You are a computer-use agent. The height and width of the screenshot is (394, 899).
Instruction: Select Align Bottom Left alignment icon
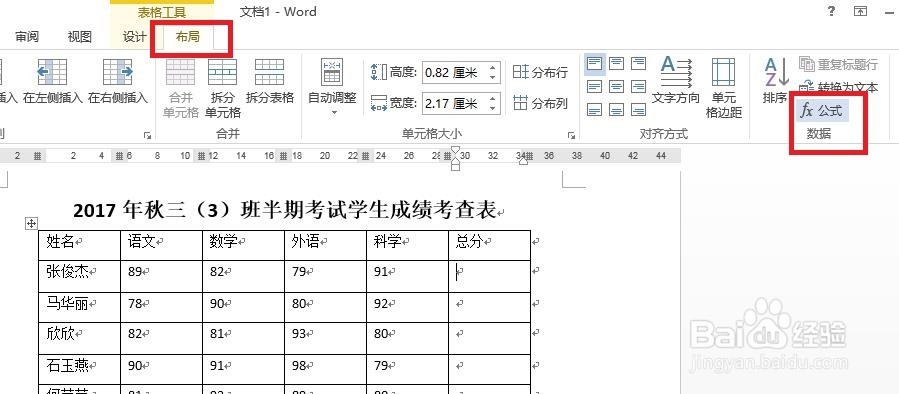(595, 109)
